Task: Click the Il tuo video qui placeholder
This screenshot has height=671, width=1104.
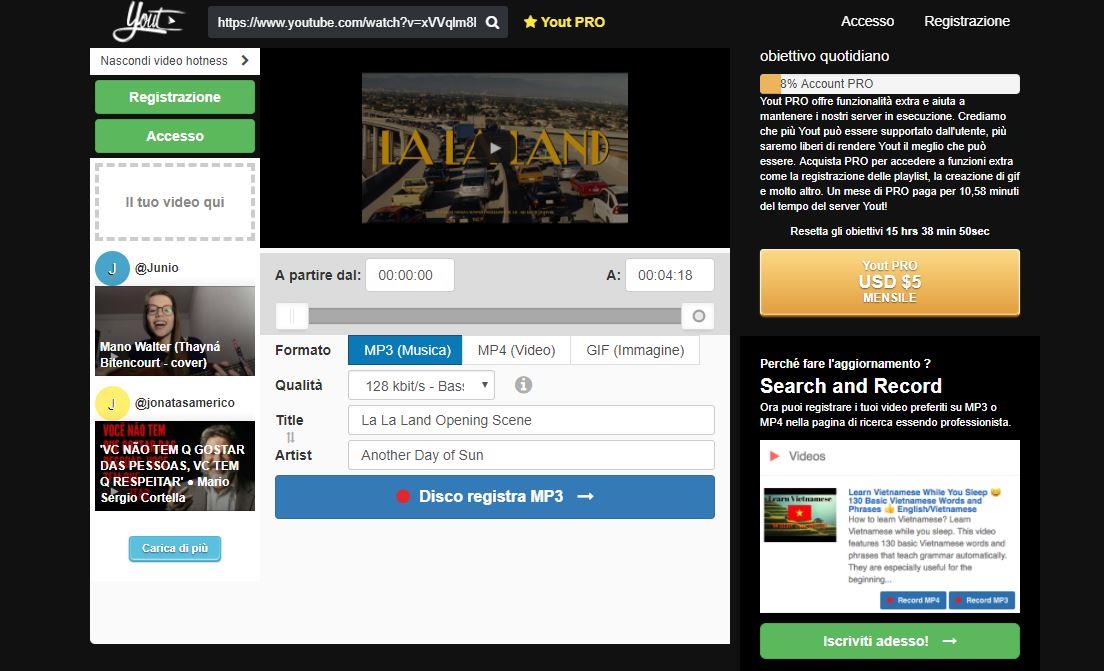Action: (x=175, y=202)
